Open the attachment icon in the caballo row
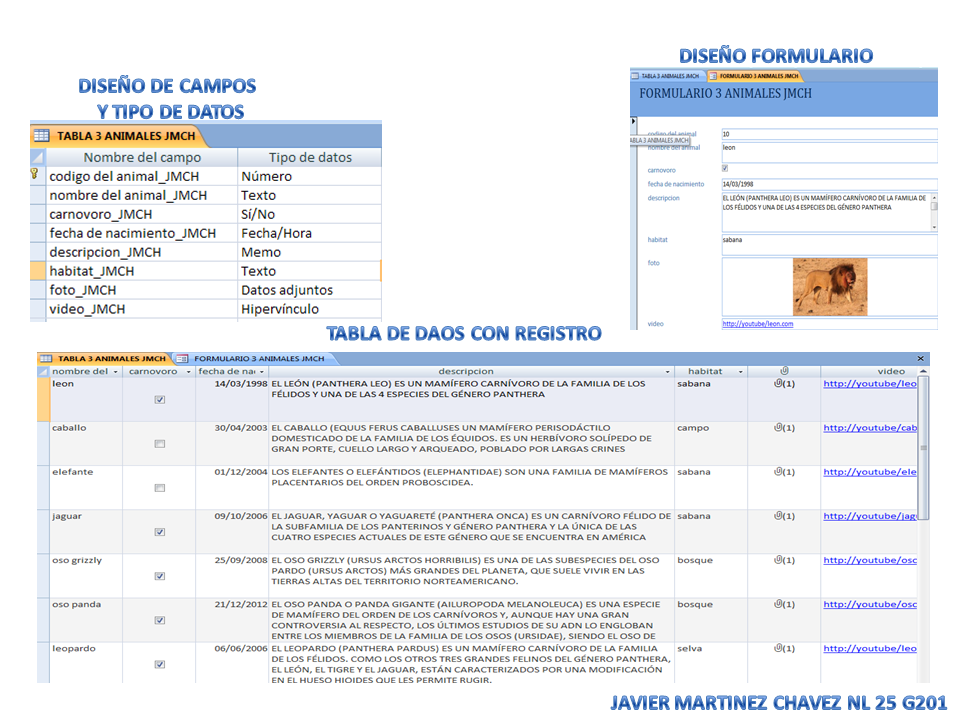Image resolution: width=960 pixels, height=720 pixels. click(x=778, y=428)
